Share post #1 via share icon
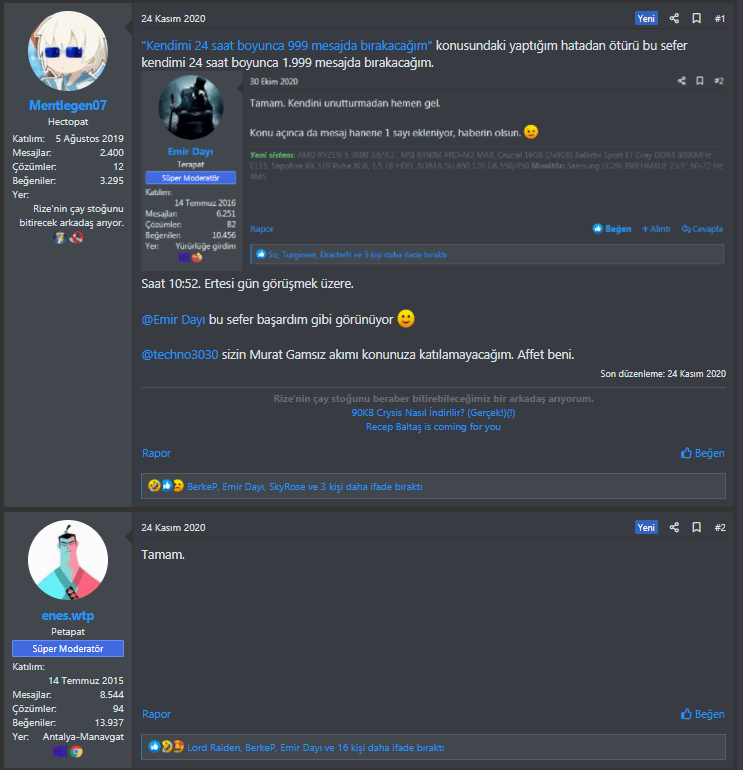The height and width of the screenshot is (770, 743). click(x=674, y=19)
